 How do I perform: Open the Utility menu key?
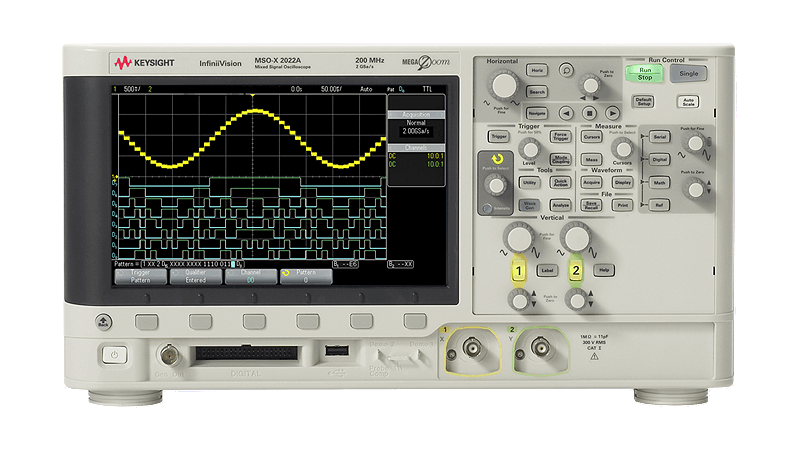(529, 182)
